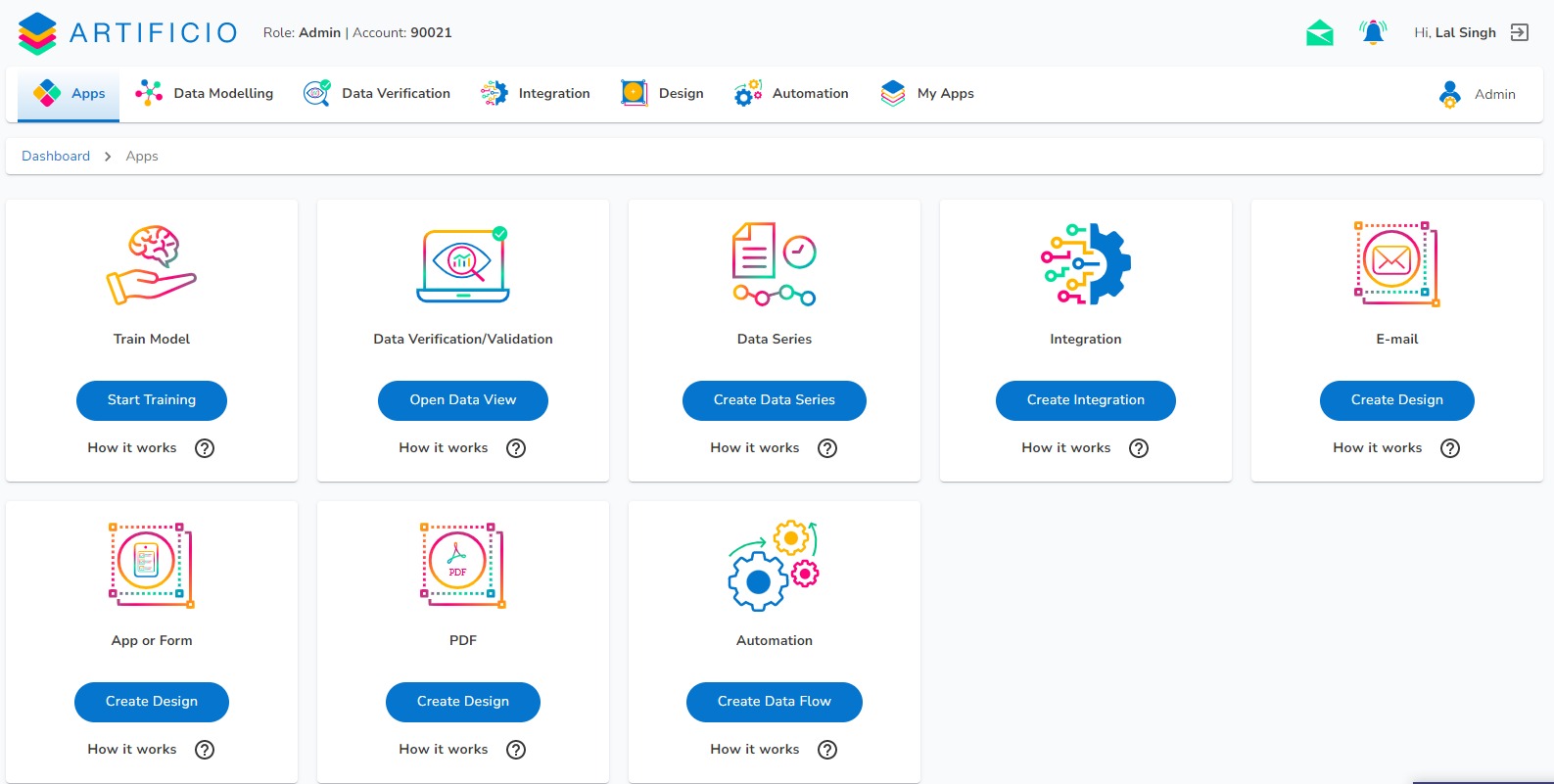Click help icon in E-mail card

click(x=1450, y=448)
